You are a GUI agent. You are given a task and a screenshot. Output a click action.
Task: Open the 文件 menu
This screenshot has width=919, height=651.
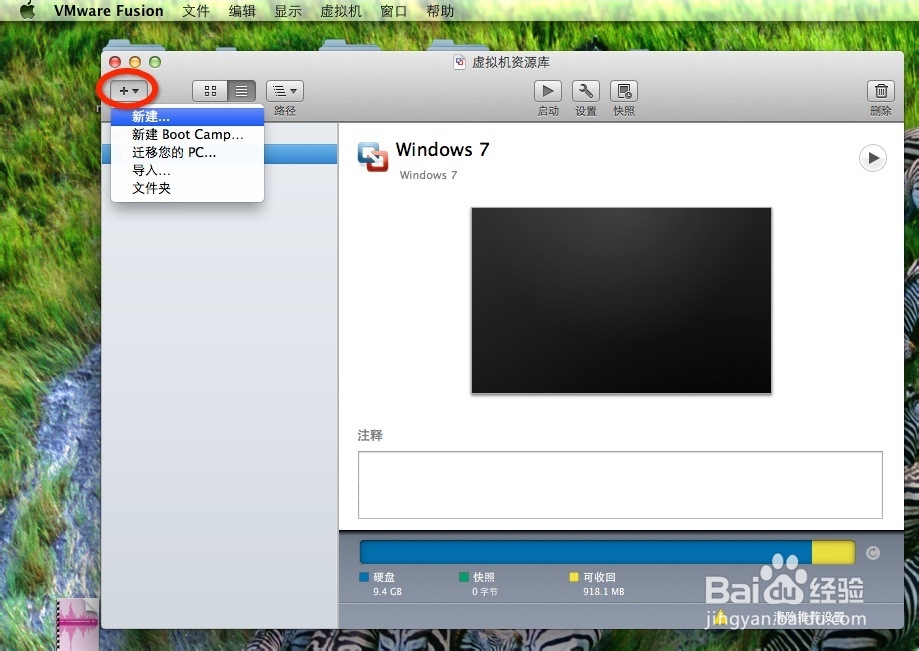point(196,11)
